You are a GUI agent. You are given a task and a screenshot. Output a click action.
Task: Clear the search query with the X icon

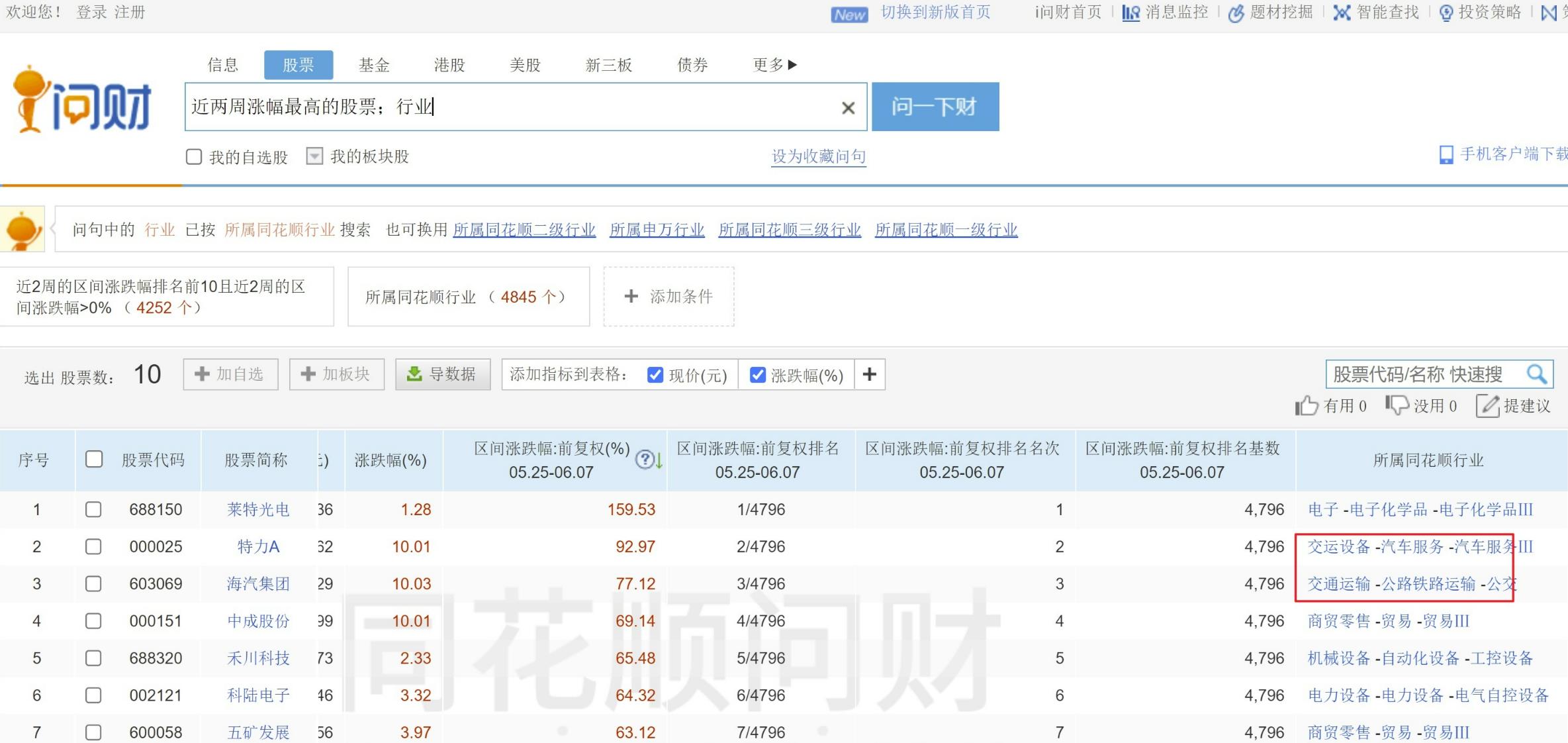pos(848,107)
